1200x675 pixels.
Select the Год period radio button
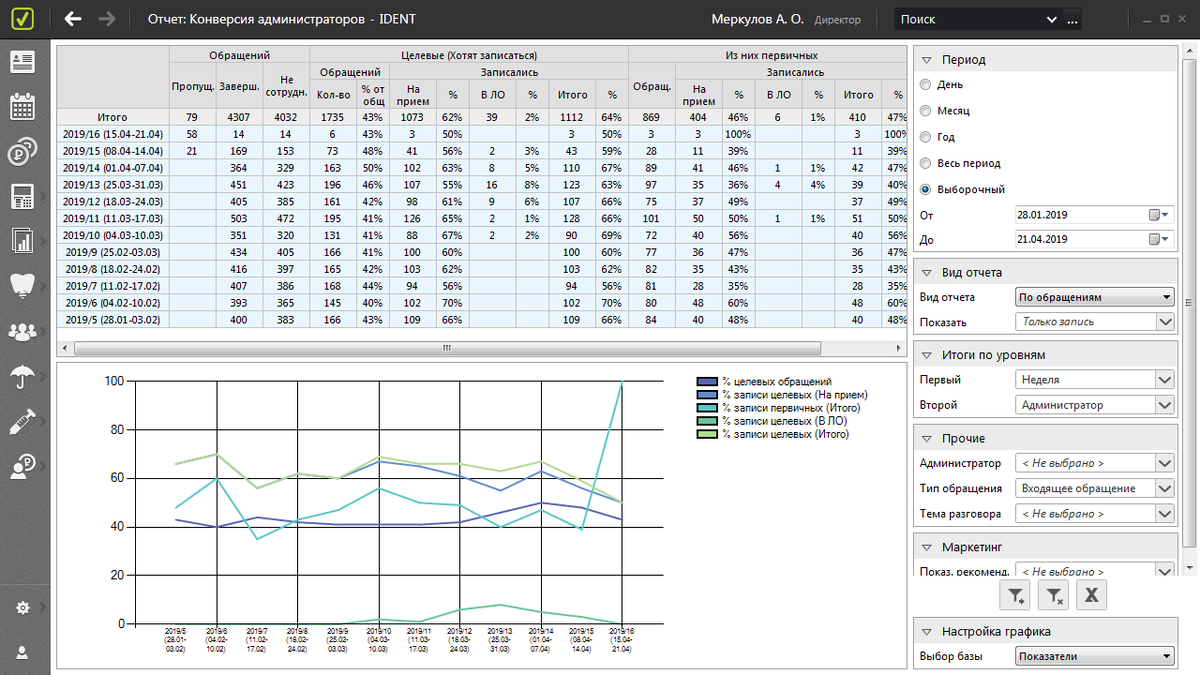pos(925,137)
